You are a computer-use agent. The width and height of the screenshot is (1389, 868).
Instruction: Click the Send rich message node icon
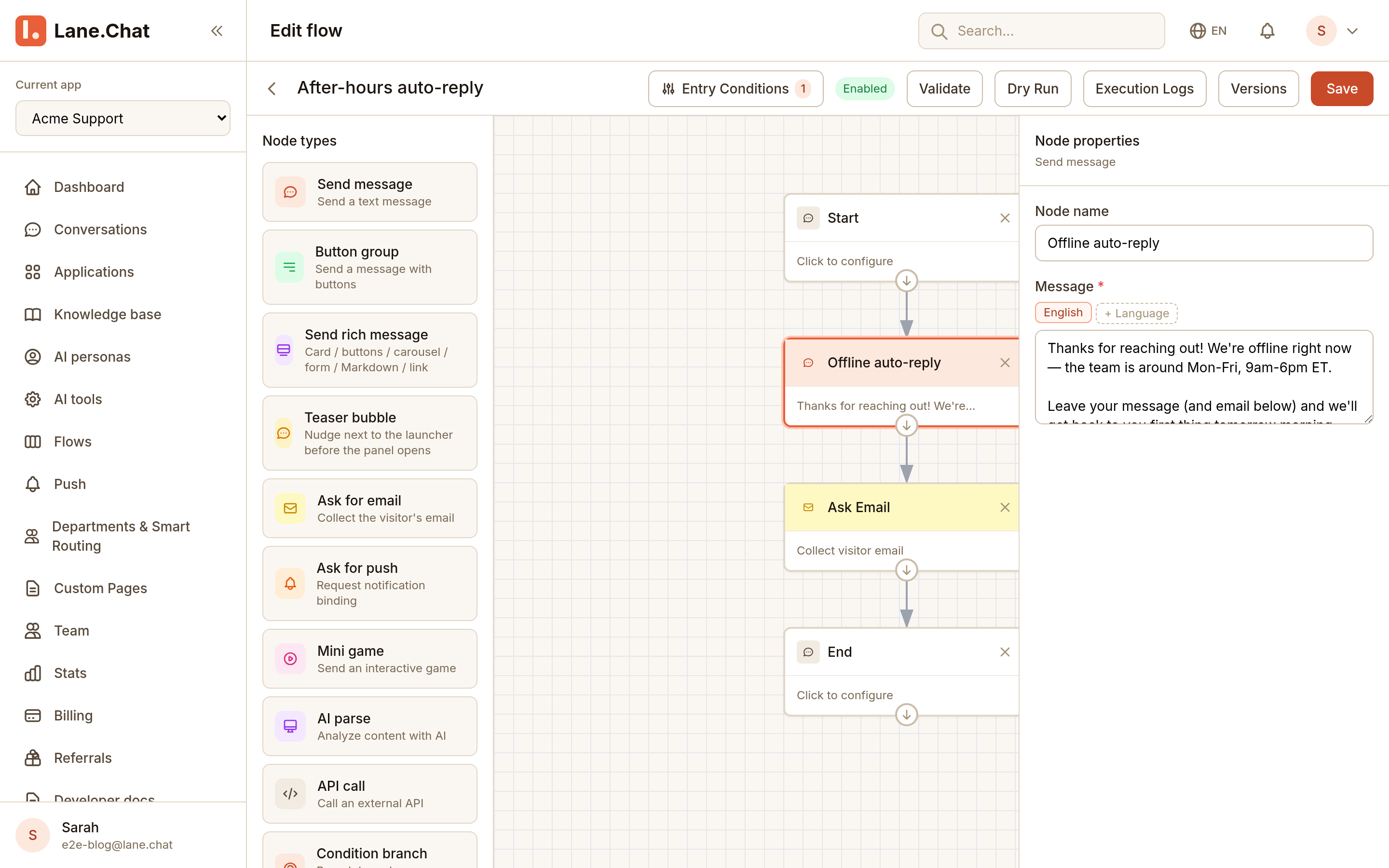[x=284, y=350]
